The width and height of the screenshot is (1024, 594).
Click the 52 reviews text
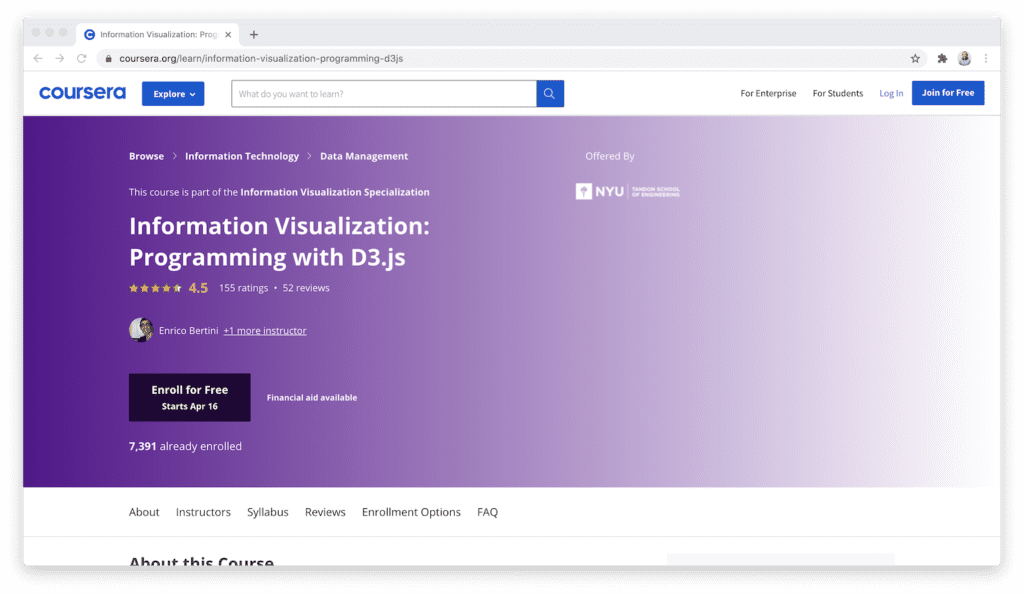(306, 288)
